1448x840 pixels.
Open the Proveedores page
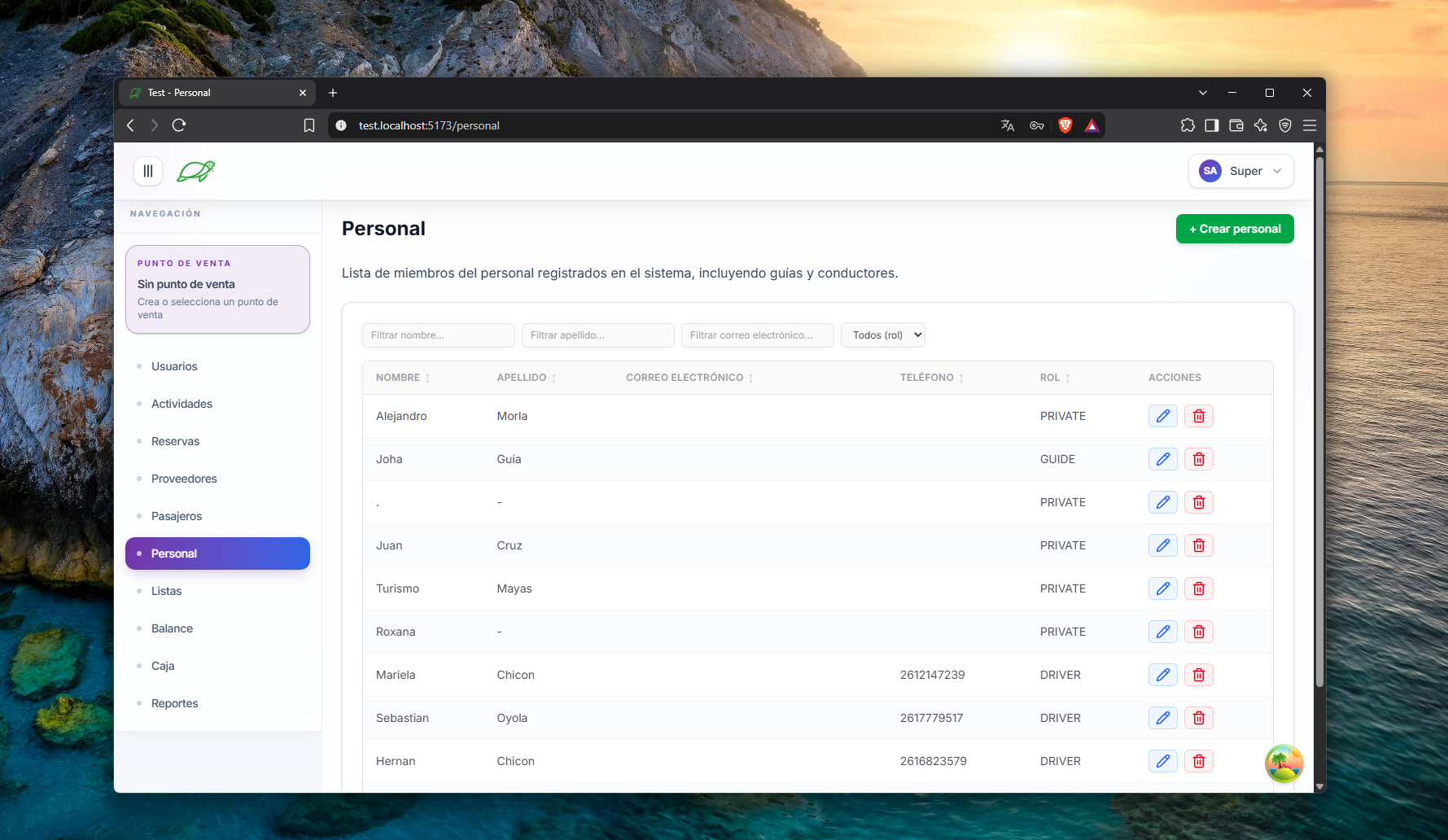click(217, 479)
